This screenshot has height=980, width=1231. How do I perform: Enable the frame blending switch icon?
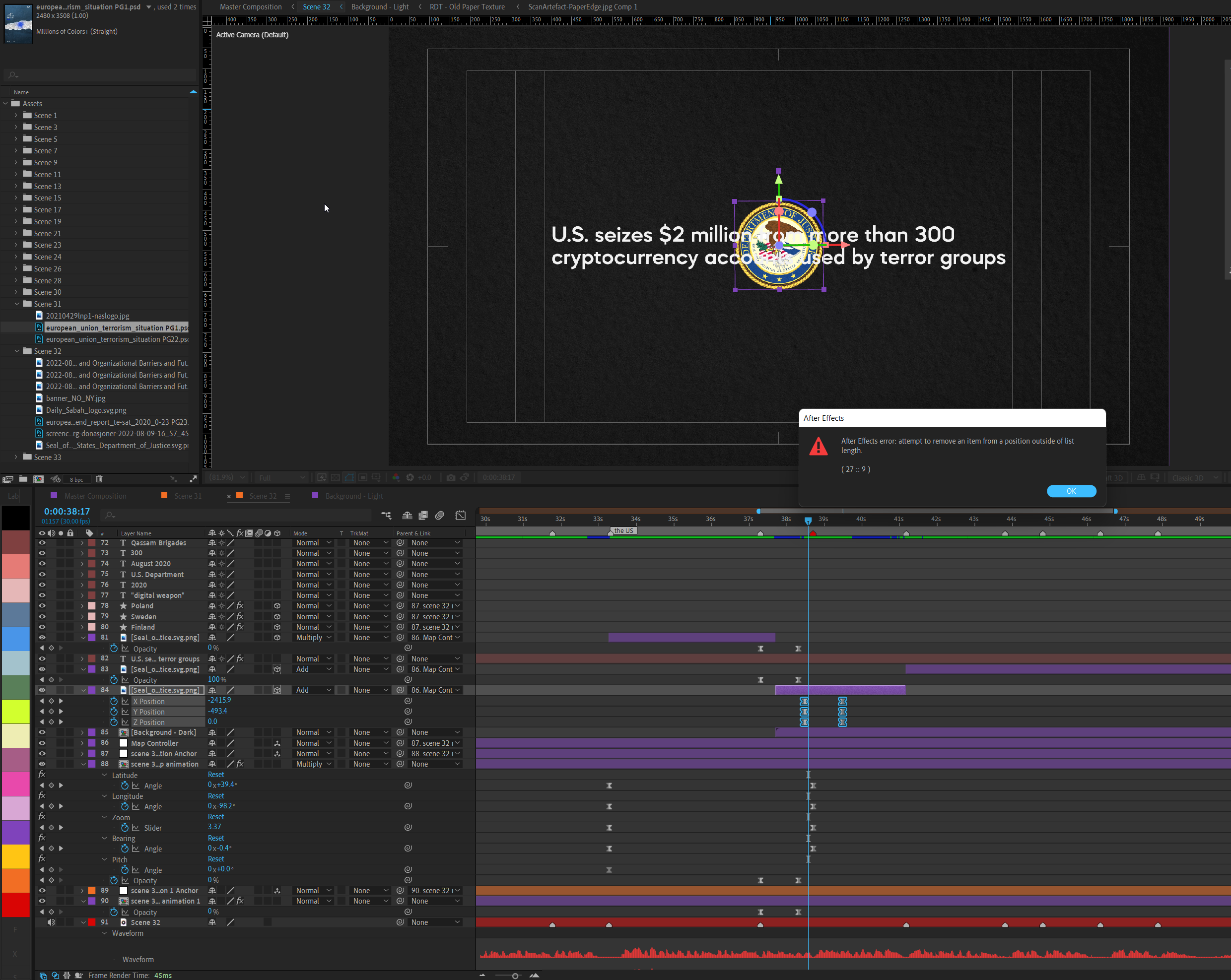click(423, 516)
